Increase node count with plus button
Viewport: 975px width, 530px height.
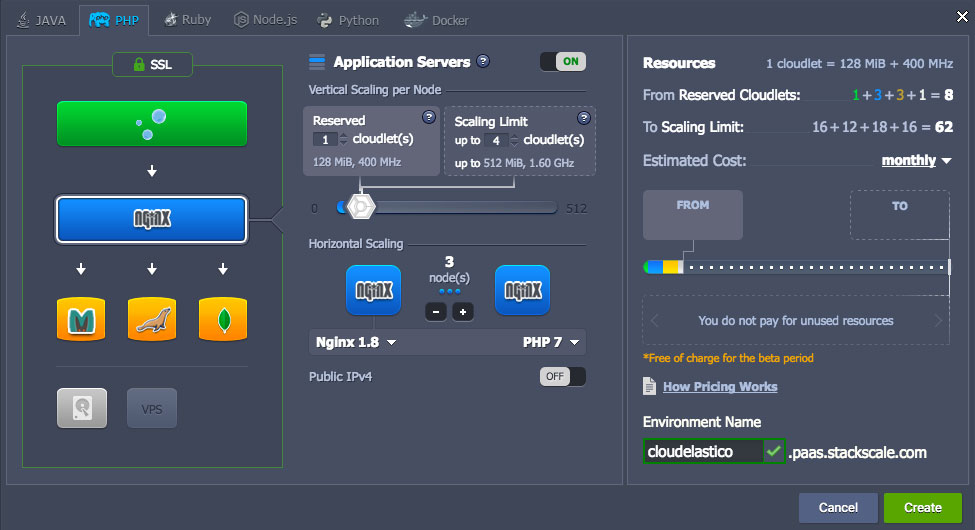point(463,312)
